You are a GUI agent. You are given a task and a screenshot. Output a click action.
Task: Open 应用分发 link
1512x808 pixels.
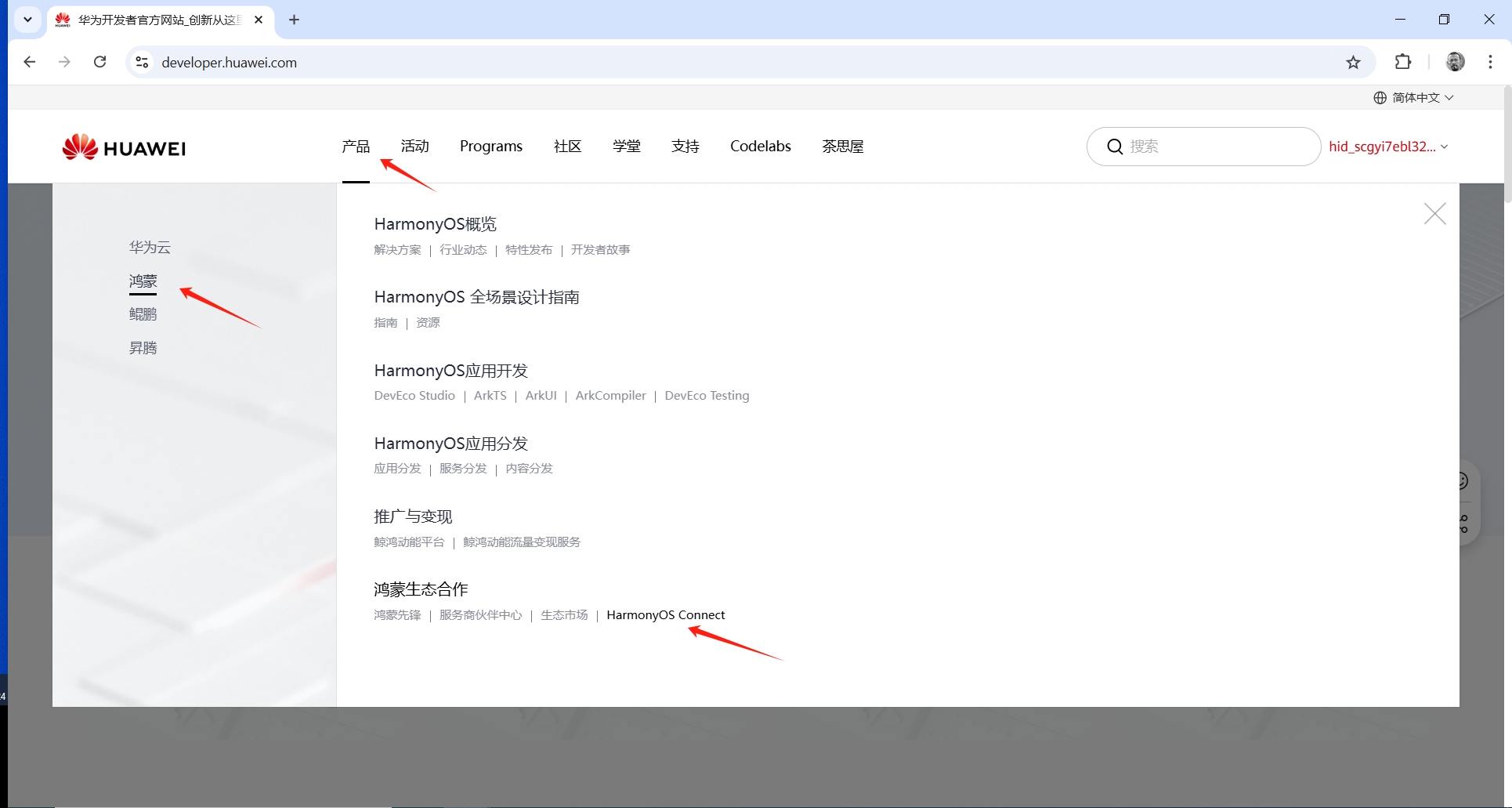click(x=397, y=469)
